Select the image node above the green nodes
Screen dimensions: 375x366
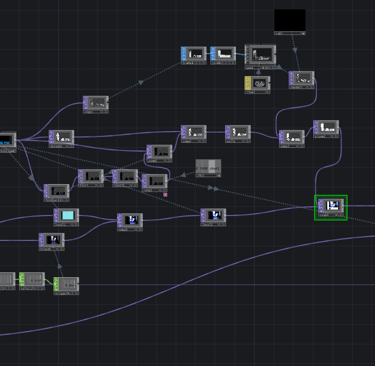pyautogui.click(x=51, y=242)
